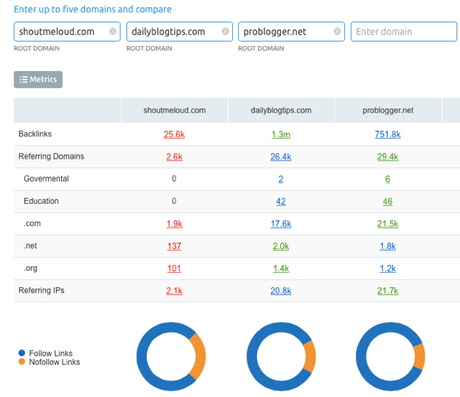Open problogger.net .org value 1.2k
460x397 pixels.
[x=388, y=268]
